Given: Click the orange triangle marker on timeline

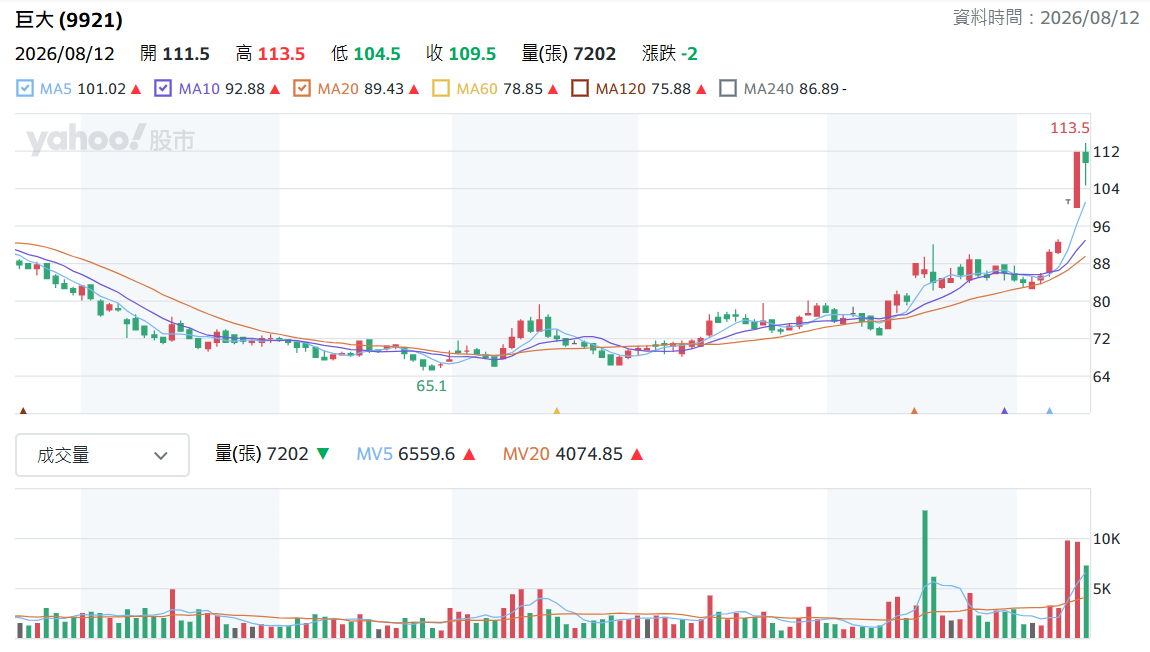Looking at the screenshot, I should coord(914,411).
